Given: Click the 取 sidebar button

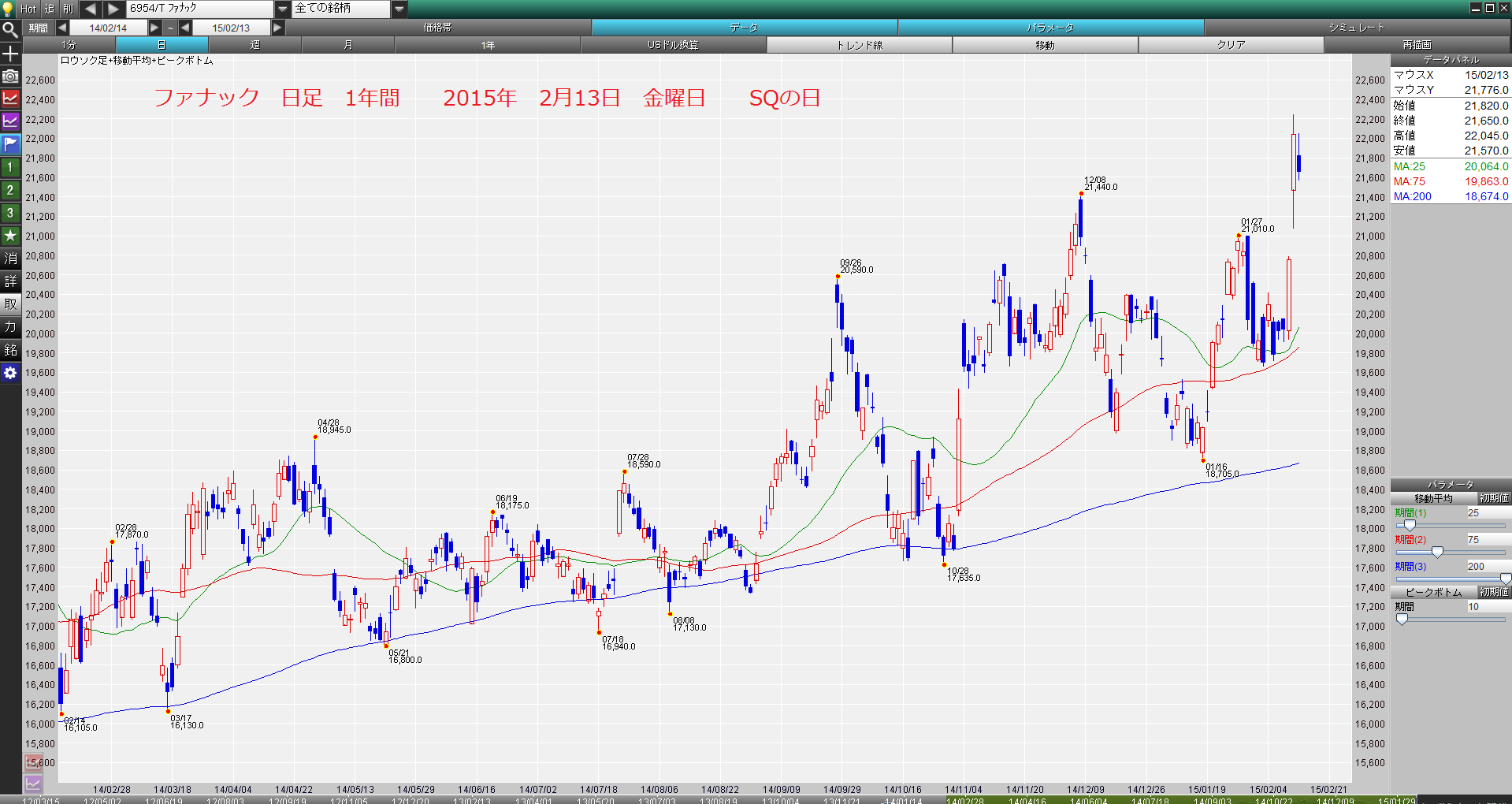Looking at the screenshot, I should click(x=10, y=304).
